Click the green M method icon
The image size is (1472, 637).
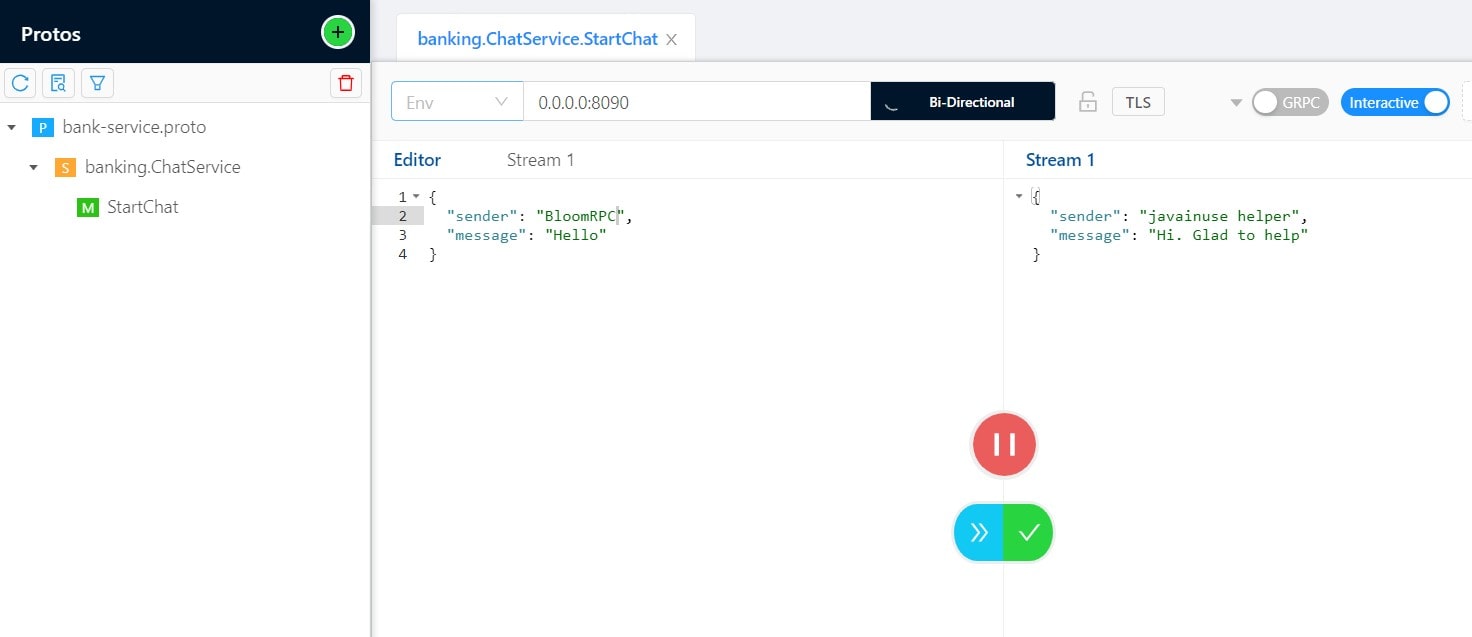point(88,208)
